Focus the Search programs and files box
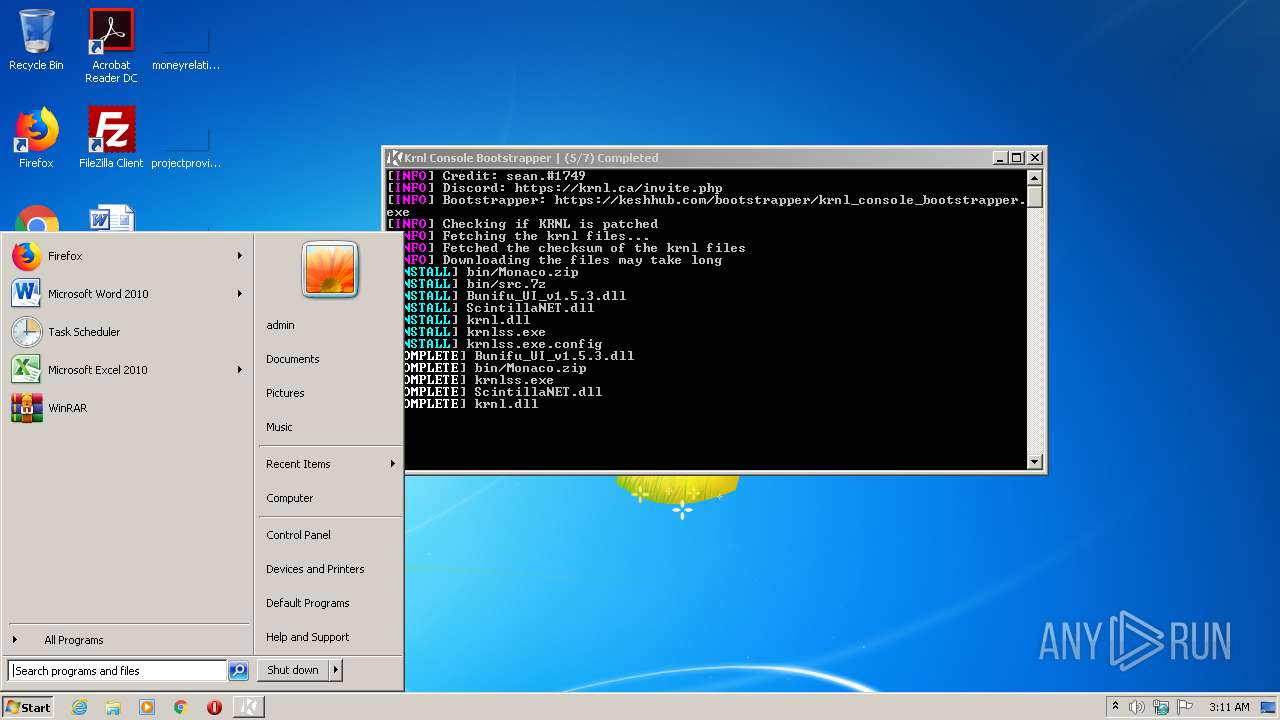 pyautogui.click(x=118, y=671)
